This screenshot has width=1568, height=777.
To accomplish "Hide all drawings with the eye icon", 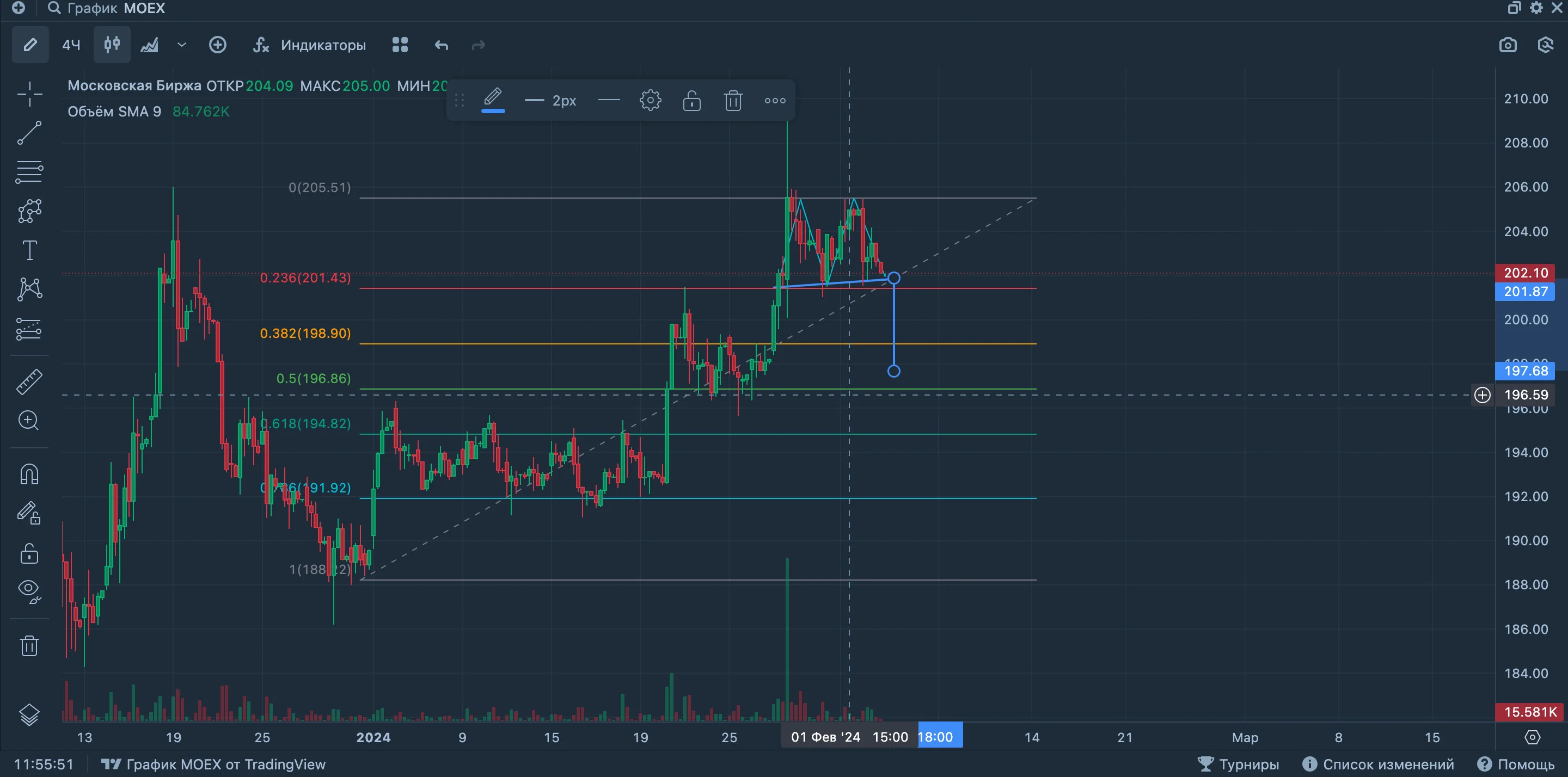I will coord(29,591).
